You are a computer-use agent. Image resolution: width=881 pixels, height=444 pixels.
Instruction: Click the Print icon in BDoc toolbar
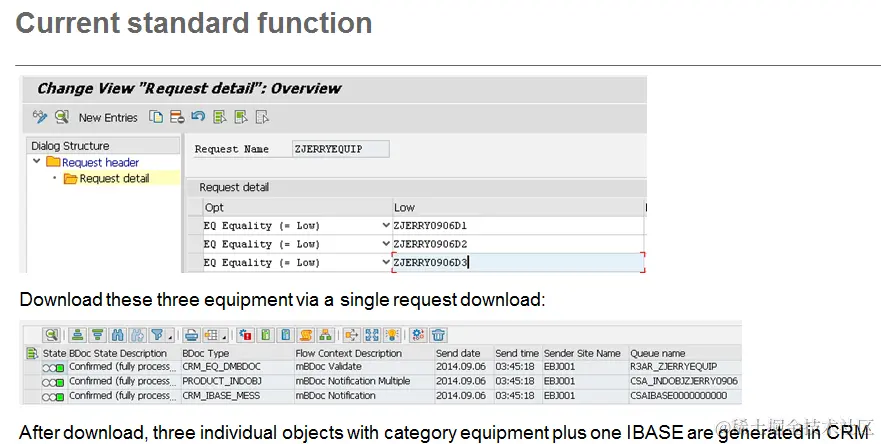click(192, 335)
